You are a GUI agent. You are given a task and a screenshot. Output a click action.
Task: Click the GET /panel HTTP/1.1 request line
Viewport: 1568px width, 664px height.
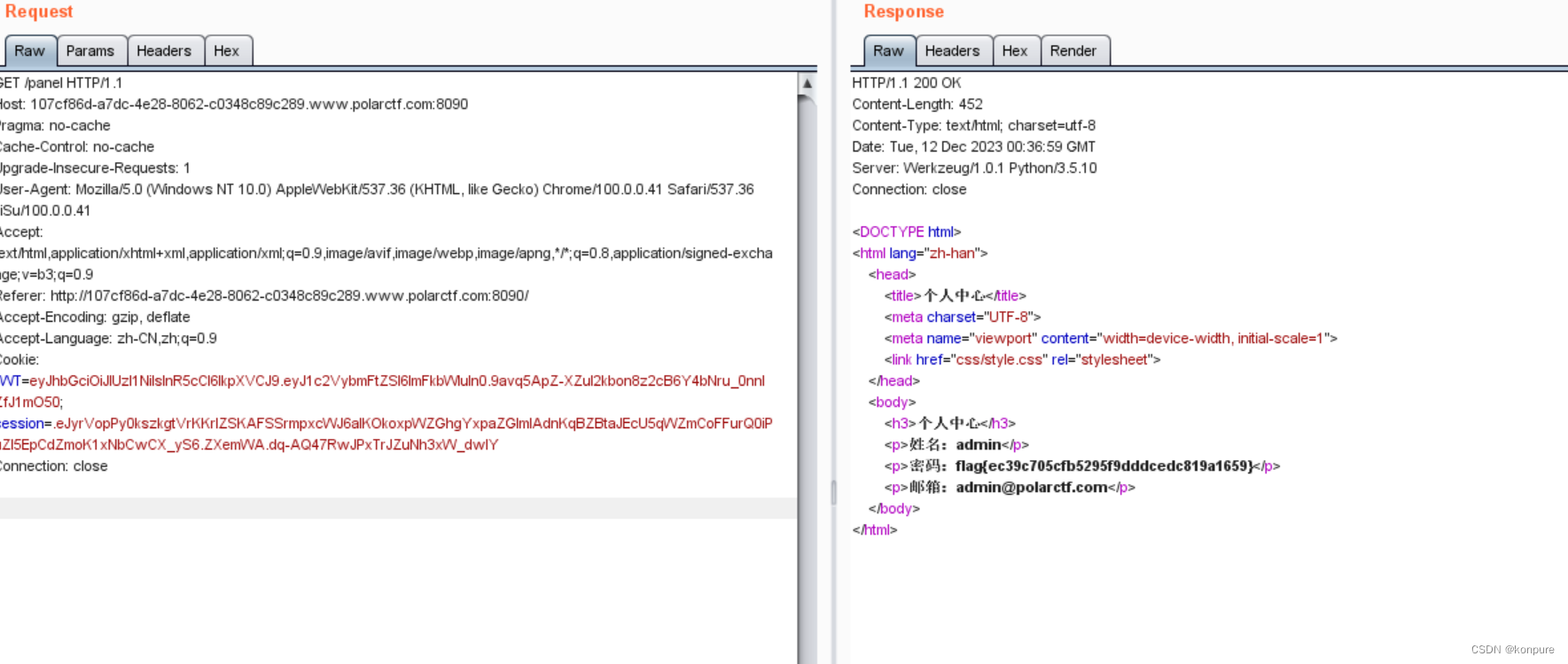click(x=61, y=82)
